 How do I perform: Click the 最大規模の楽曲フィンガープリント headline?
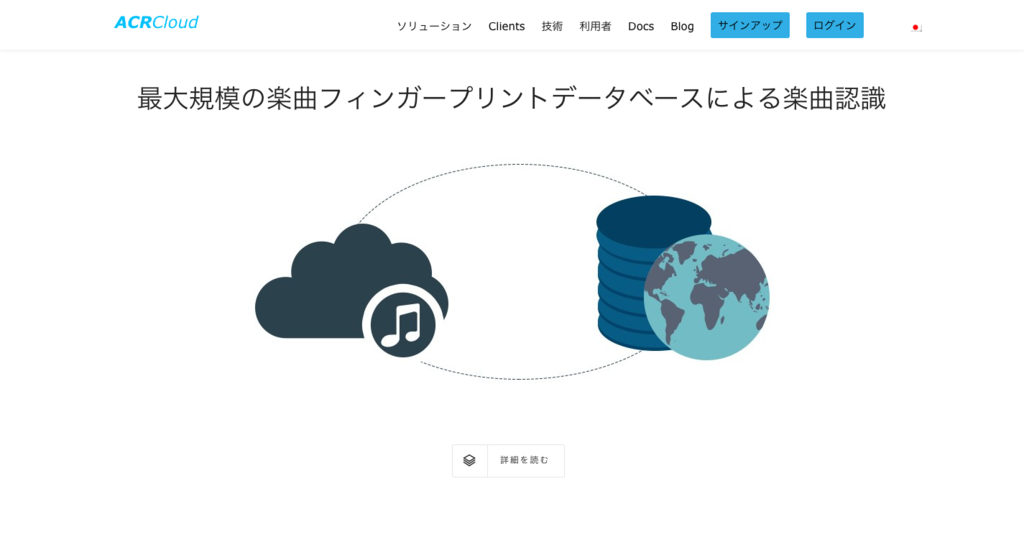click(x=511, y=99)
